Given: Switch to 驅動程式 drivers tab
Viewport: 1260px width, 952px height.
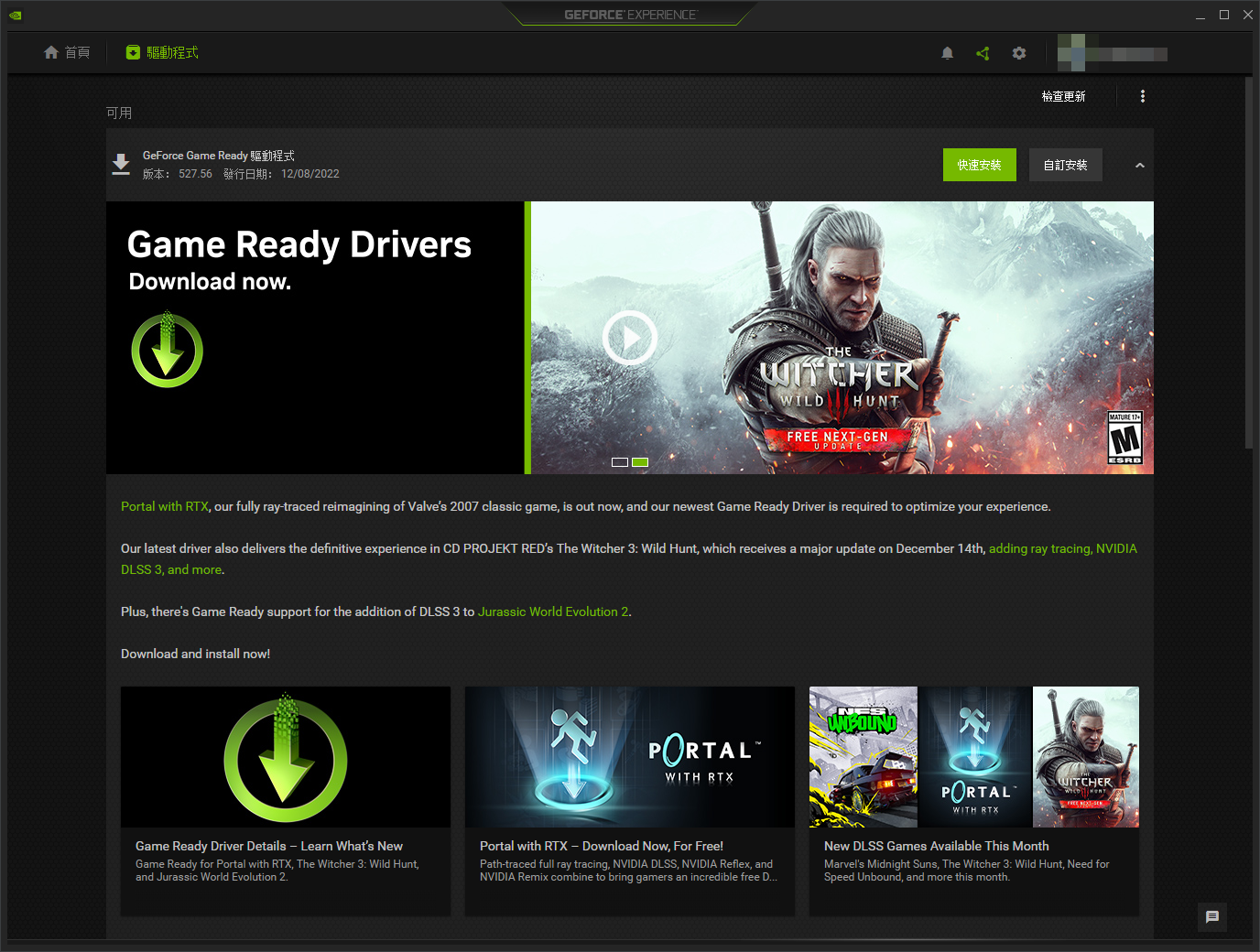Looking at the screenshot, I should (x=162, y=53).
